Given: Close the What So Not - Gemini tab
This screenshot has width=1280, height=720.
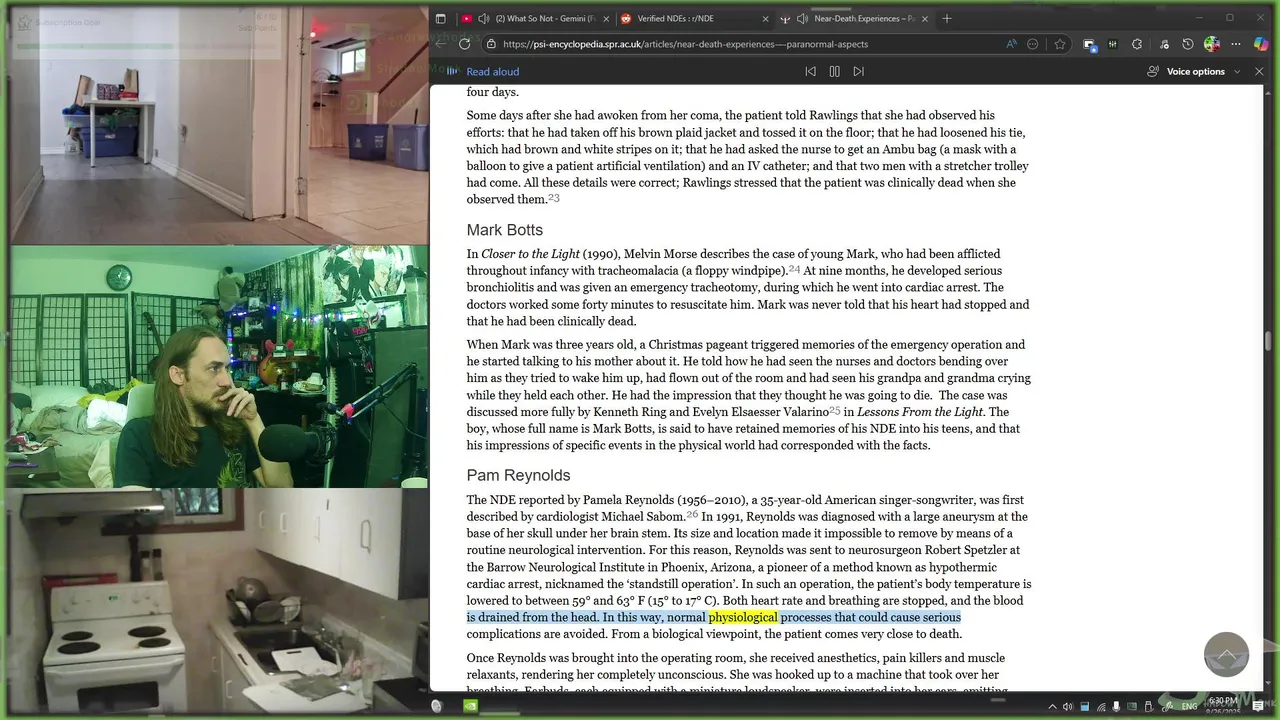Looking at the screenshot, I should [x=606, y=18].
